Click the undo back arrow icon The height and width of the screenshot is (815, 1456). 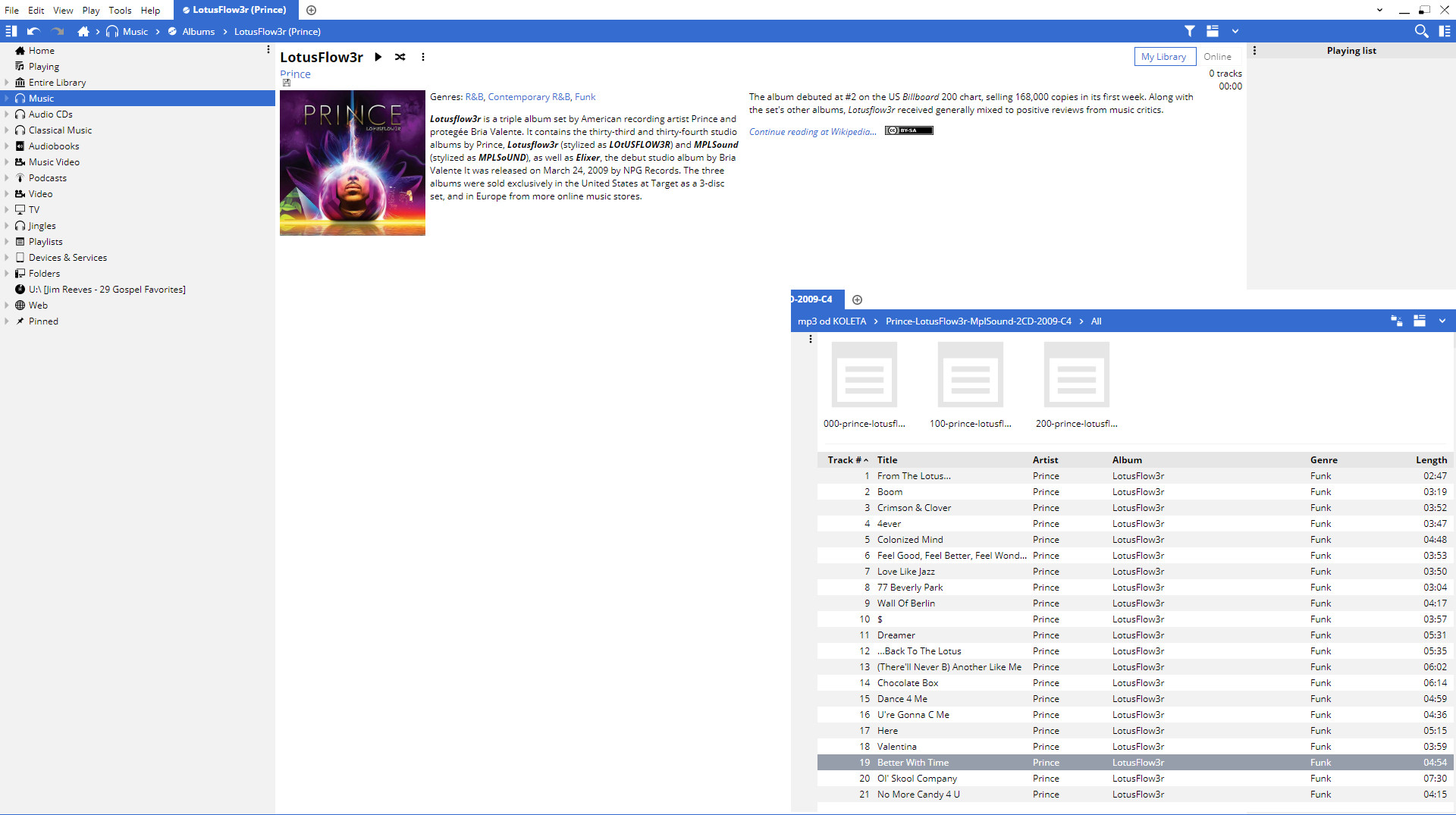pyautogui.click(x=33, y=31)
